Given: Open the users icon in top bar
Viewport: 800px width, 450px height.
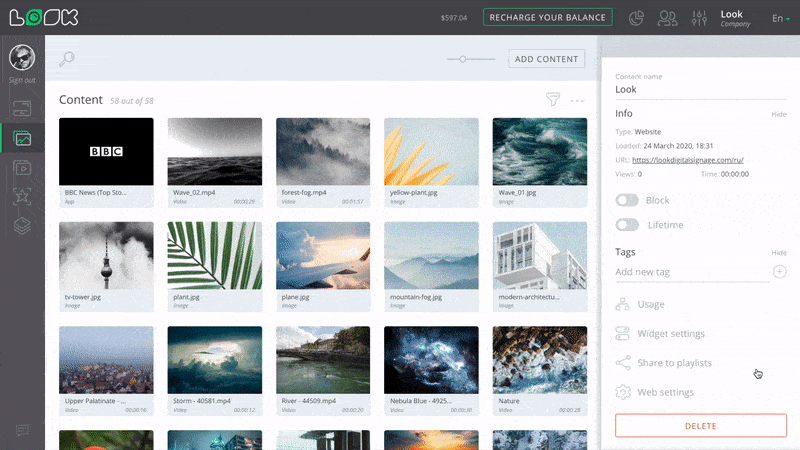Looking at the screenshot, I should click(668, 18).
